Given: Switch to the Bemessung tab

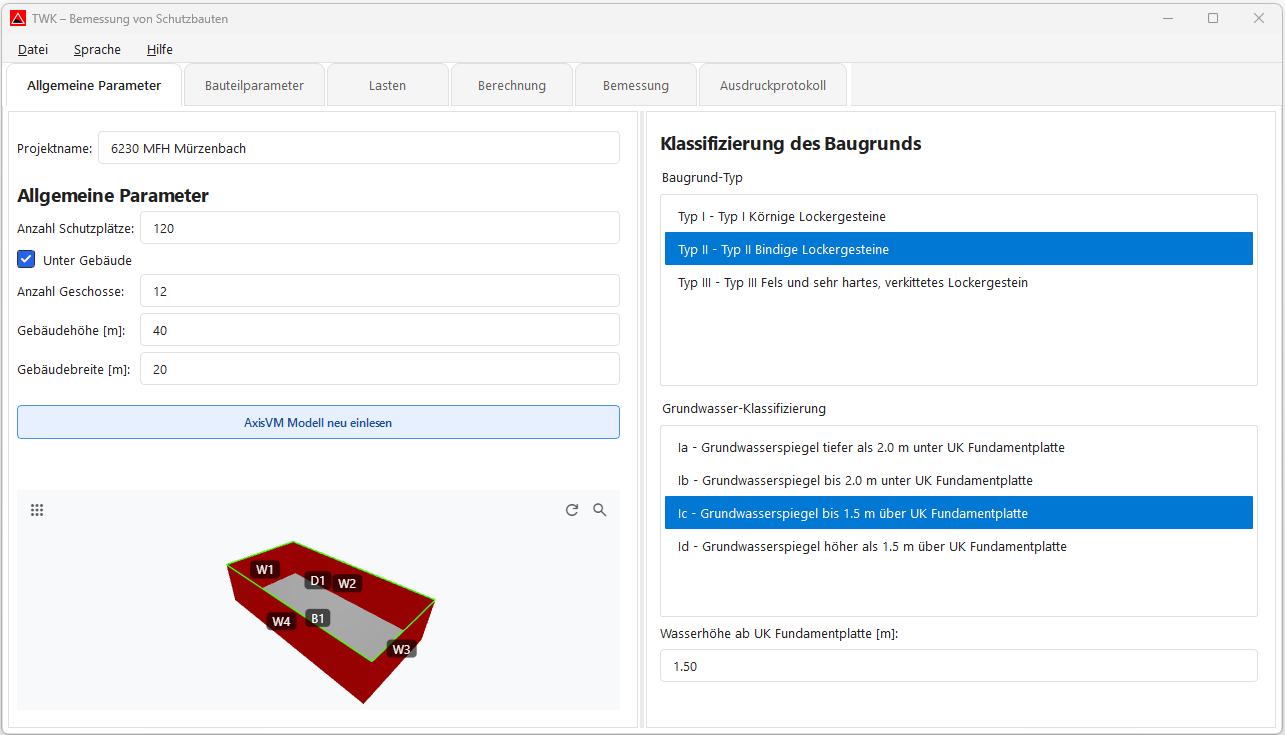Looking at the screenshot, I should coord(635,85).
